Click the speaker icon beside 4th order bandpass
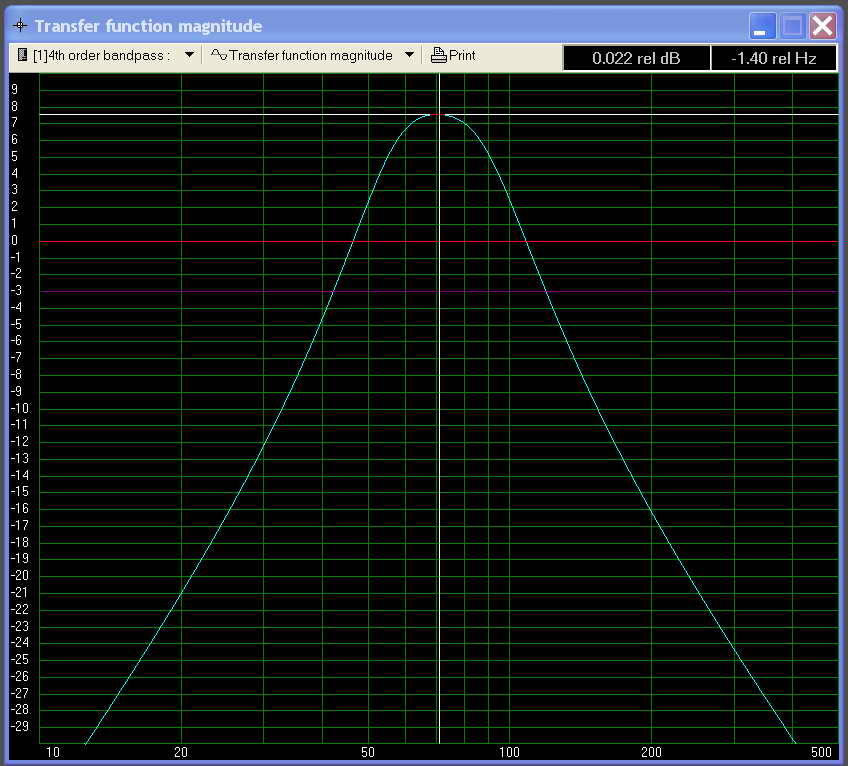Viewport: 848px width, 766px height. point(22,55)
